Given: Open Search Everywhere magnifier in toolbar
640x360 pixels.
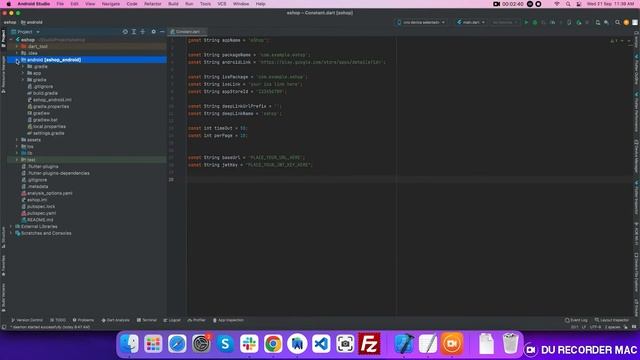Looking at the screenshot, I should click(x=618, y=22).
